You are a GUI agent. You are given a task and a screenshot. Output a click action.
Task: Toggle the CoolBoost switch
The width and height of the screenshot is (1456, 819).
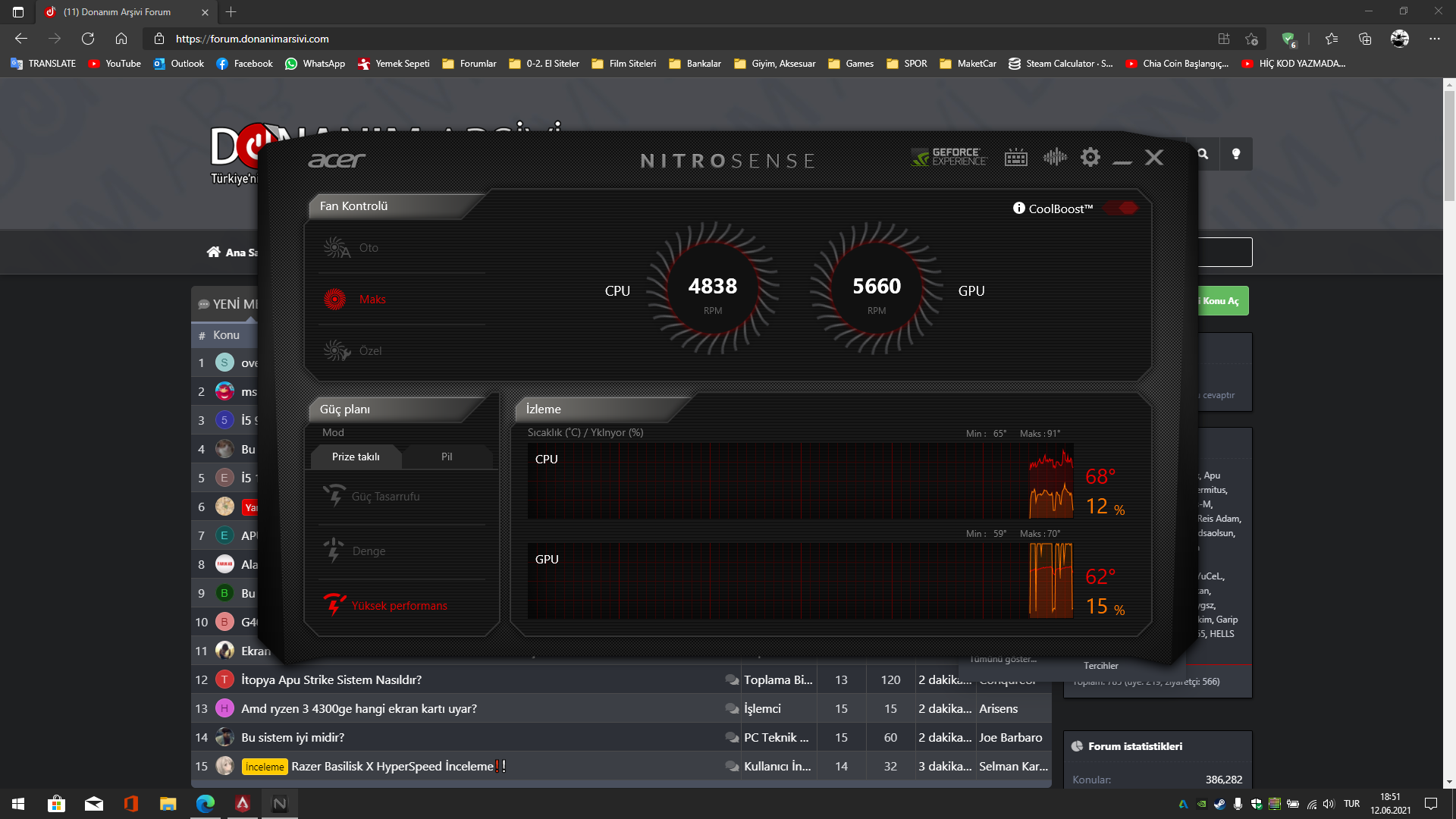[1121, 208]
